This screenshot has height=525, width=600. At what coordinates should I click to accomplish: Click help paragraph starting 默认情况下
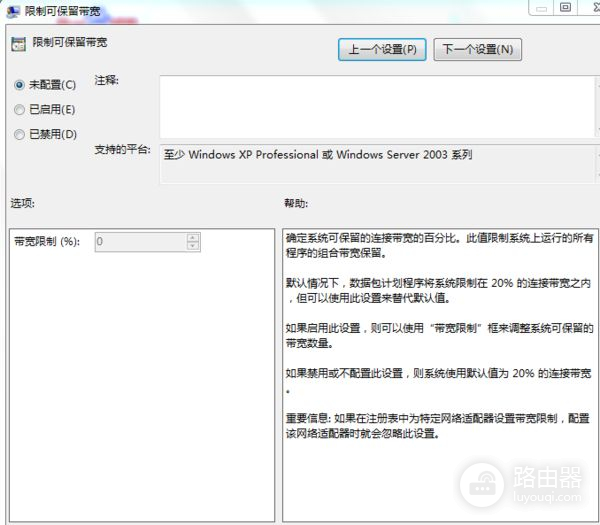coord(439,290)
